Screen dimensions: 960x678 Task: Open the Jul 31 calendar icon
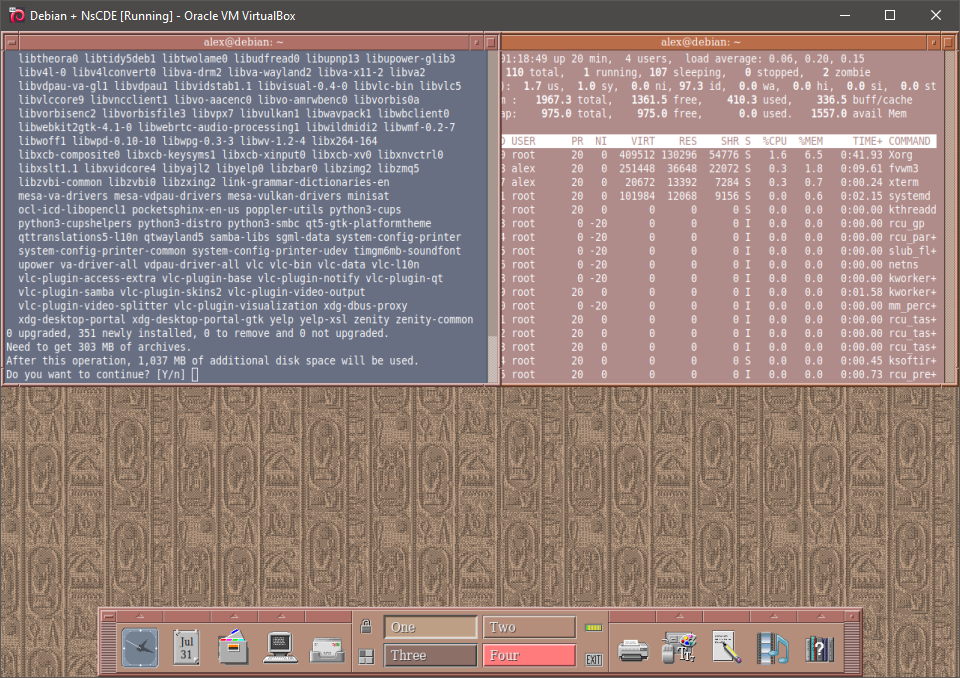(x=186, y=647)
